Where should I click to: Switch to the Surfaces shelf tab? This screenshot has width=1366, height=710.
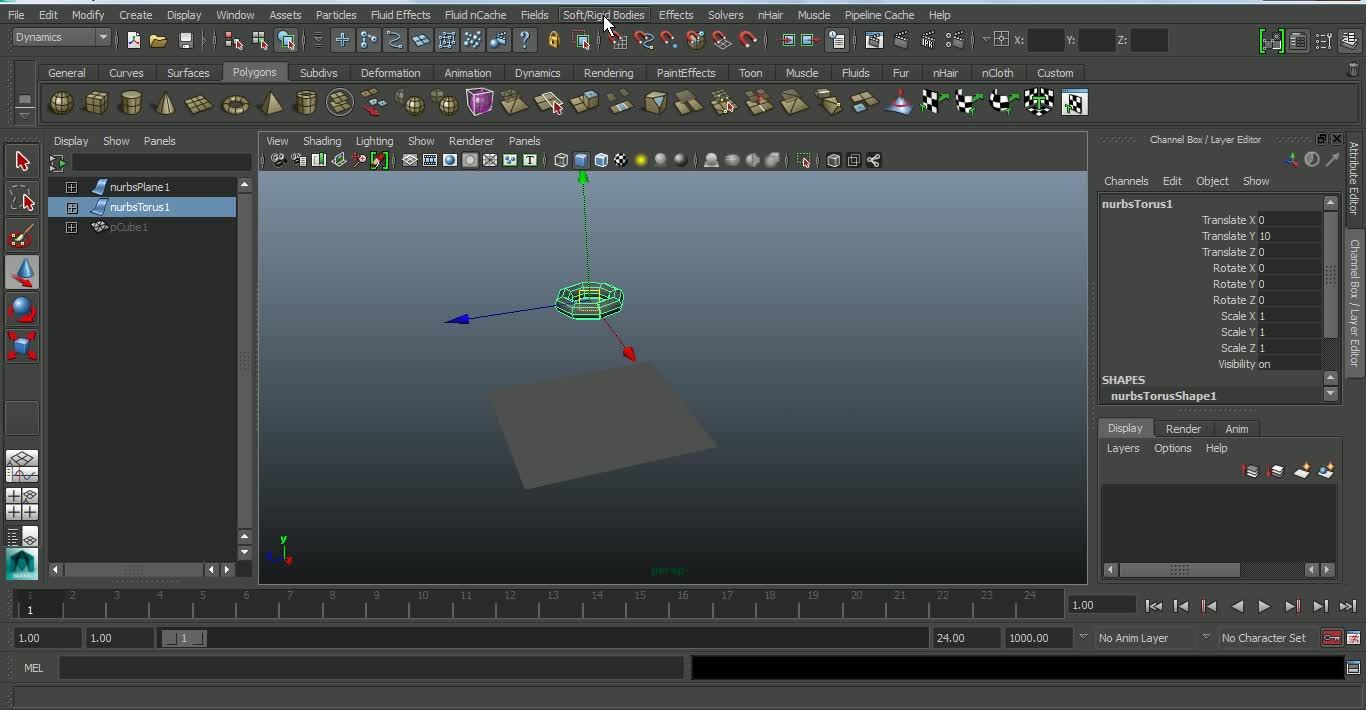pos(188,73)
